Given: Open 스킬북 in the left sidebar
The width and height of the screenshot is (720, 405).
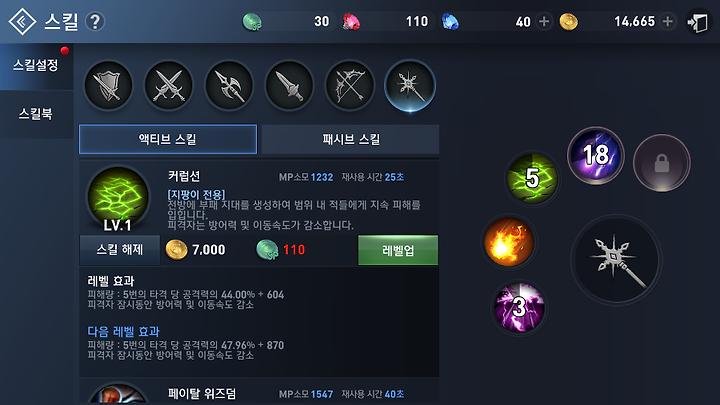Looking at the screenshot, I should (x=36, y=114).
